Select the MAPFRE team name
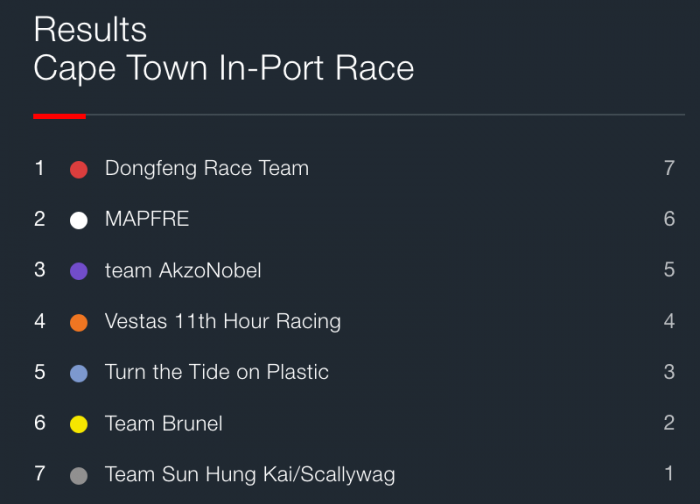Image resolution: width=700 pixels, height=504 pixels. (x=147, y=219)
